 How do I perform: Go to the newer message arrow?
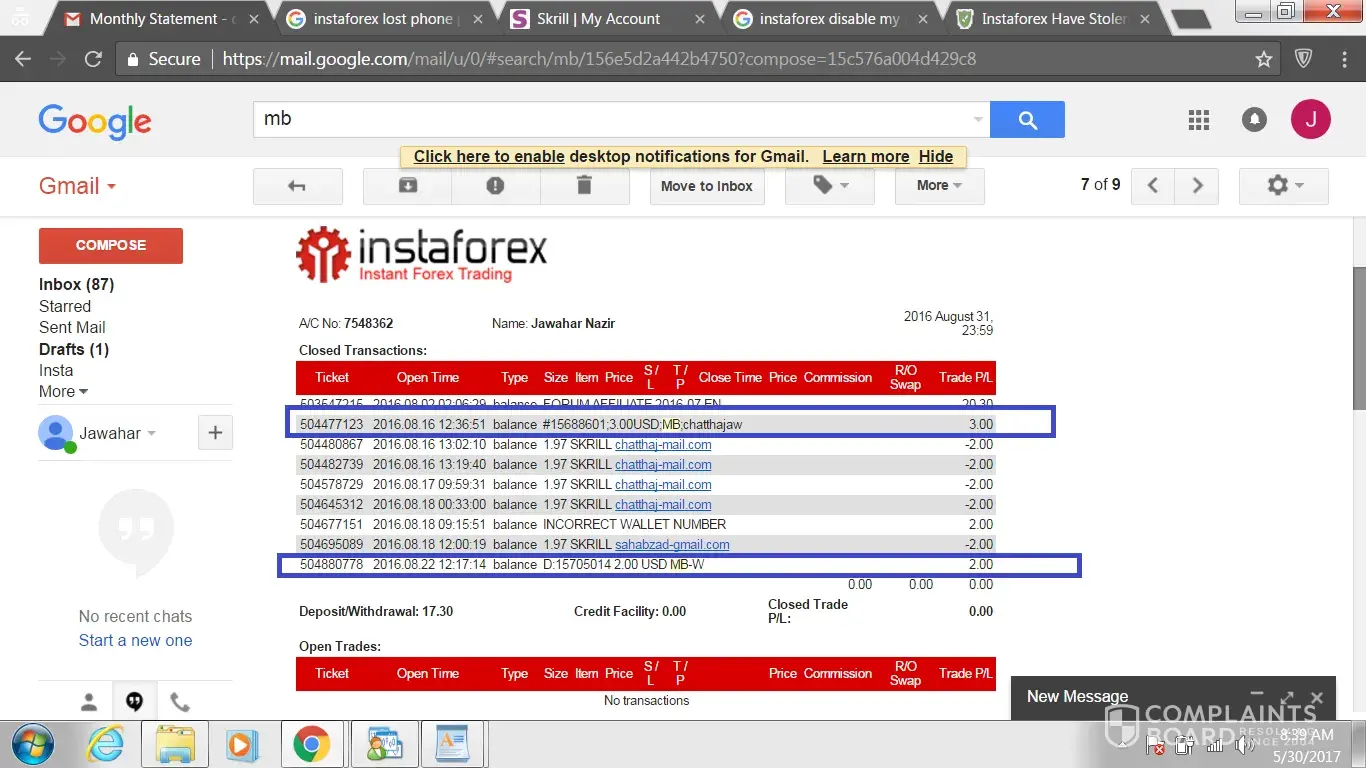(x=1153, y=186)
